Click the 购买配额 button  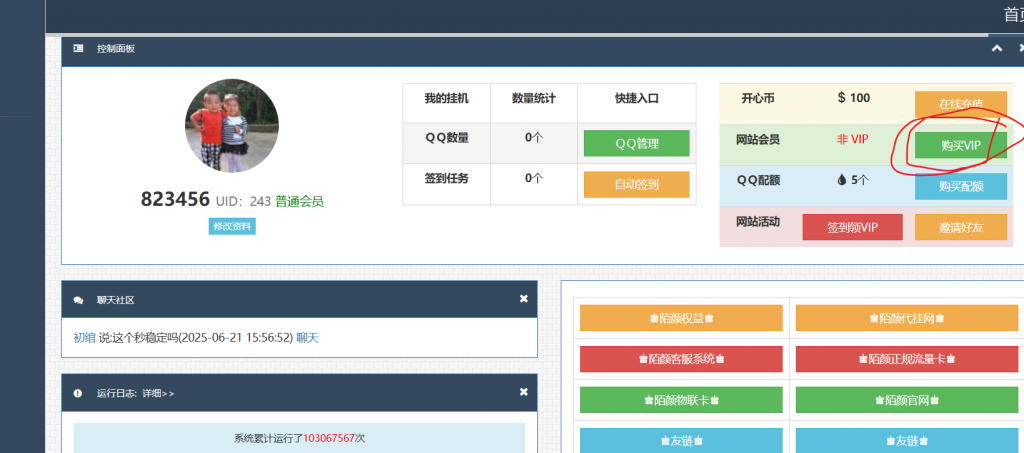(x=960, y=186)
